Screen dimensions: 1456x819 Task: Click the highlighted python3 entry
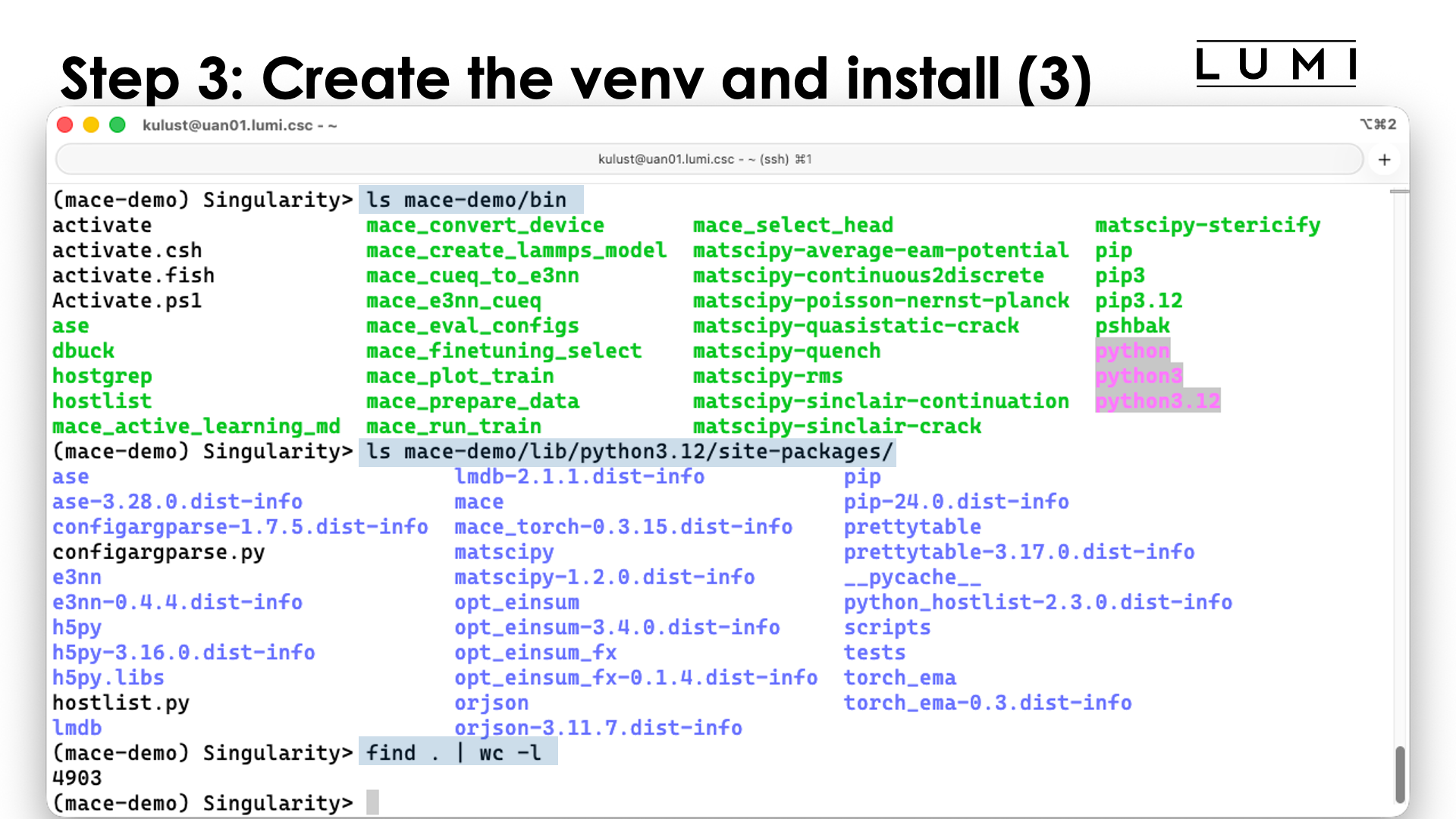click(x=1138, y=375)
